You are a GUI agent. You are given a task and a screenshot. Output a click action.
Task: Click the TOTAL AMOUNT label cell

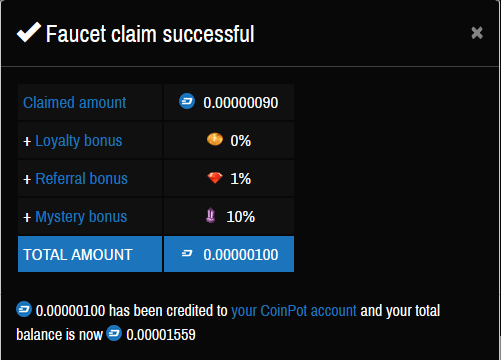coord(90,254)
